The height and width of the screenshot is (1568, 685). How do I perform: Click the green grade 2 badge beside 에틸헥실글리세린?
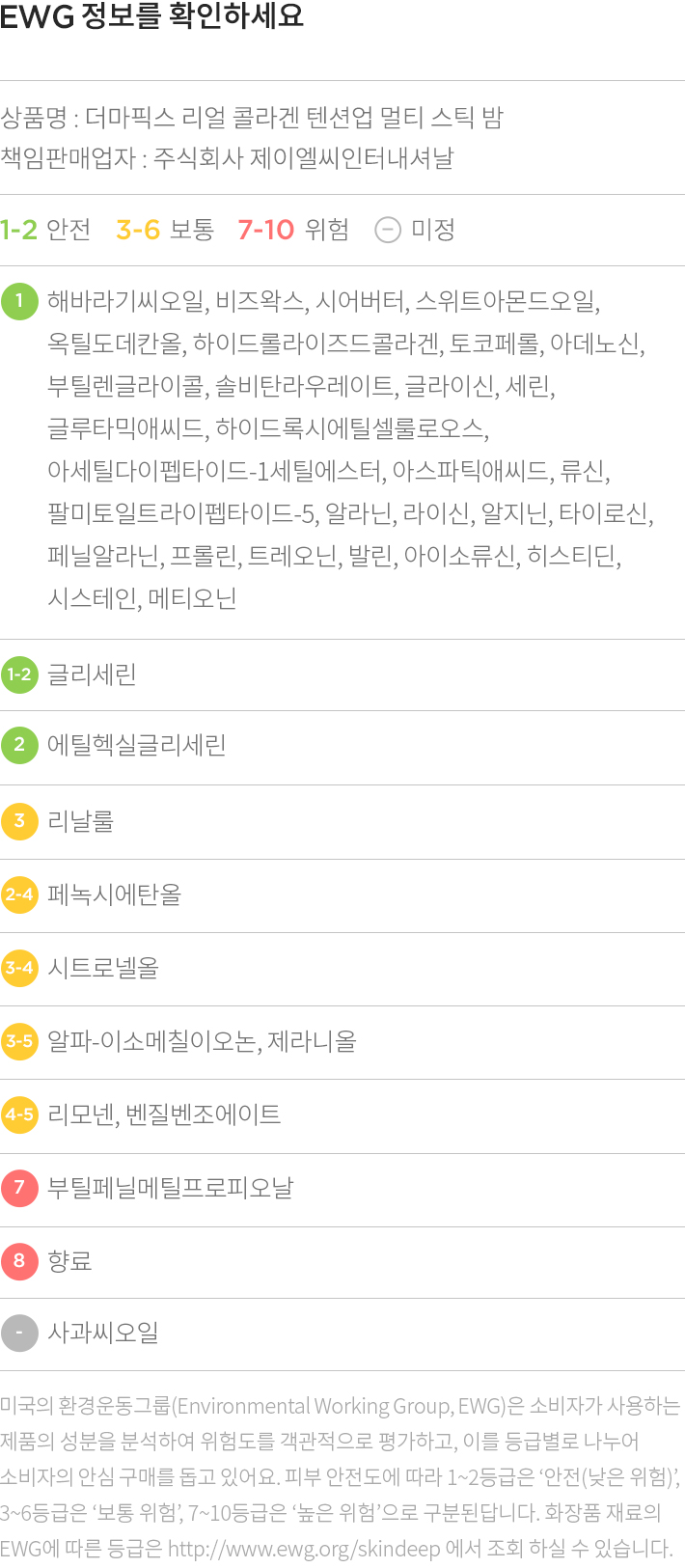[19, 745]
